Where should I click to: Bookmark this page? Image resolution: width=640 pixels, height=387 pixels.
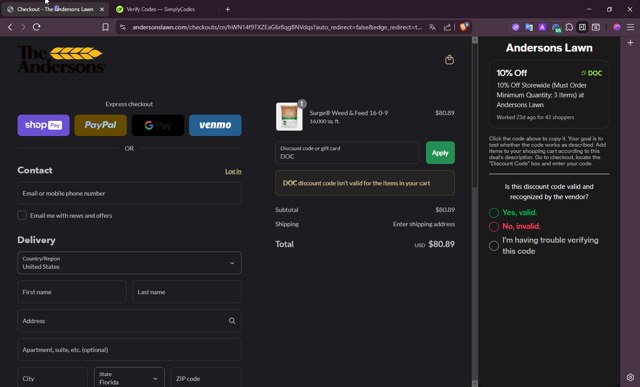[105, 27]
